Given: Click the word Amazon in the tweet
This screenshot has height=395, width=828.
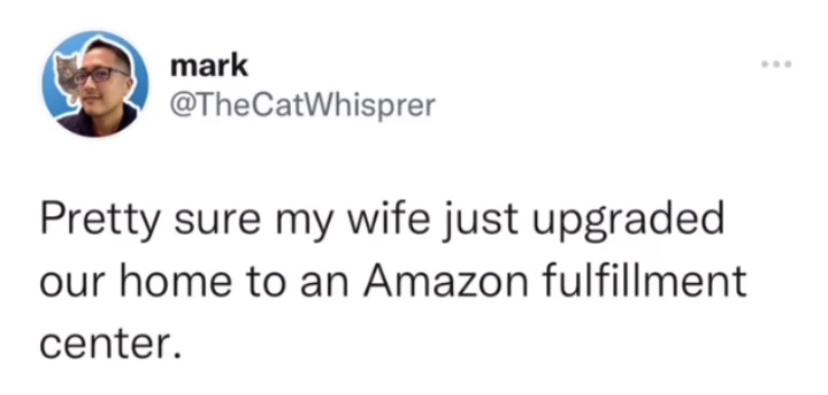Looking at the screenshot, I should pyautogui.click(x=447, y=279).
